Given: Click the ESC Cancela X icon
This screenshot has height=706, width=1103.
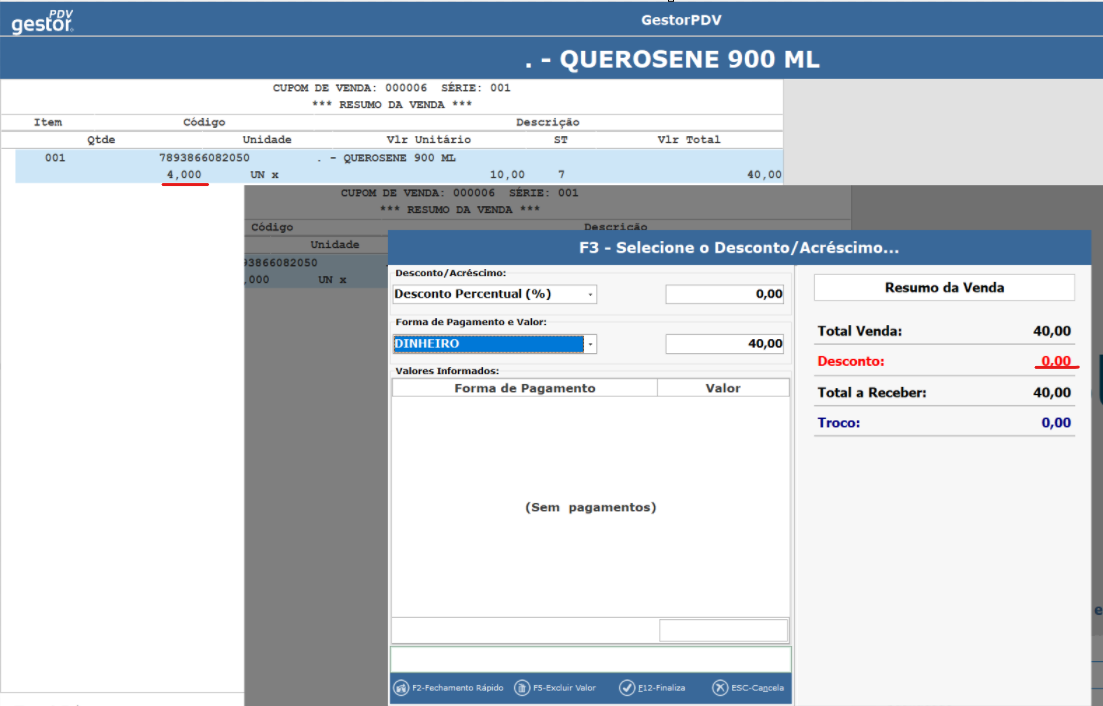Looking at the screenshot, I should tap(720, 688).
